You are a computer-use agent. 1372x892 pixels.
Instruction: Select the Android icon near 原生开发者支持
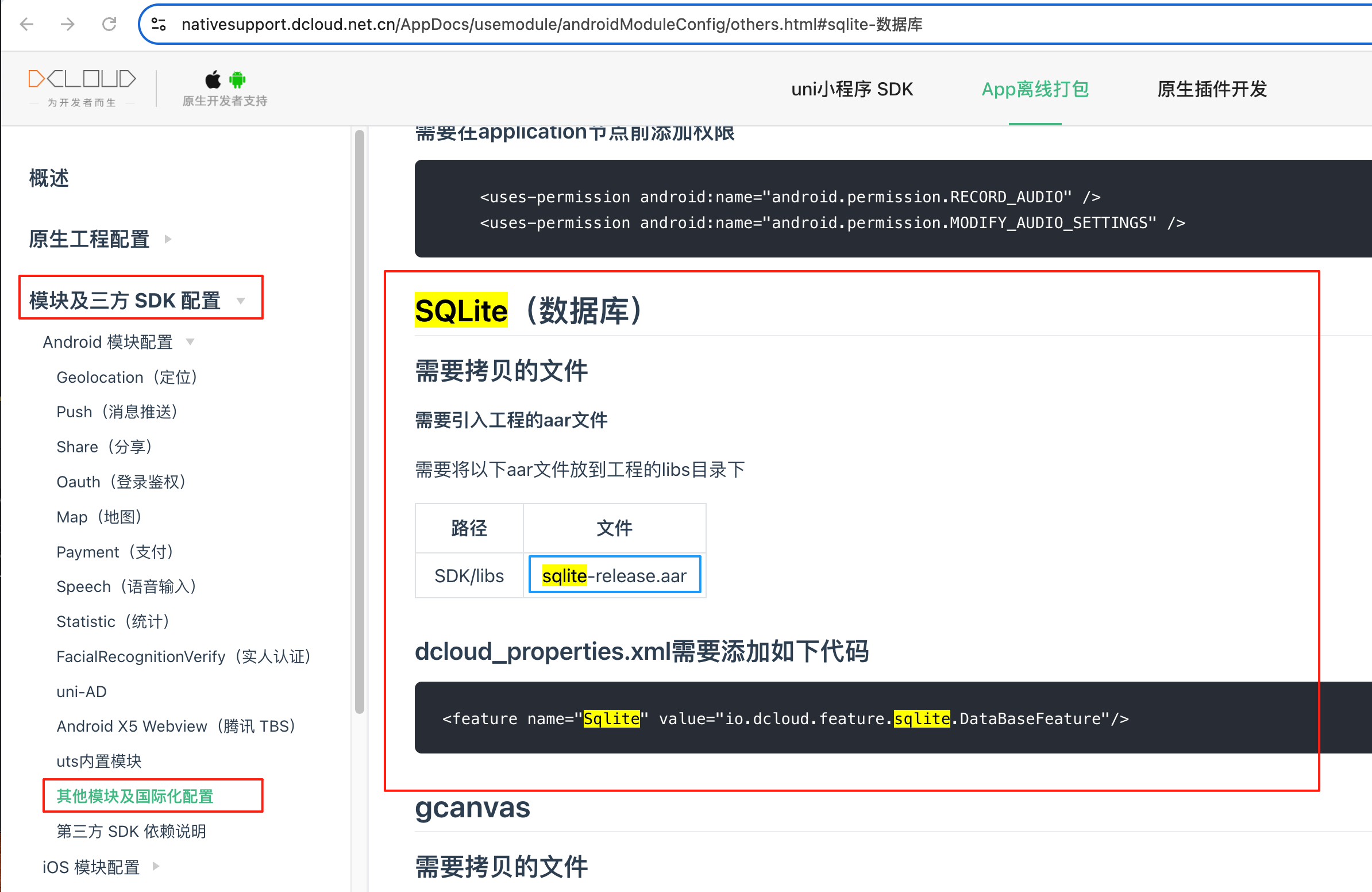pos(237,79)
